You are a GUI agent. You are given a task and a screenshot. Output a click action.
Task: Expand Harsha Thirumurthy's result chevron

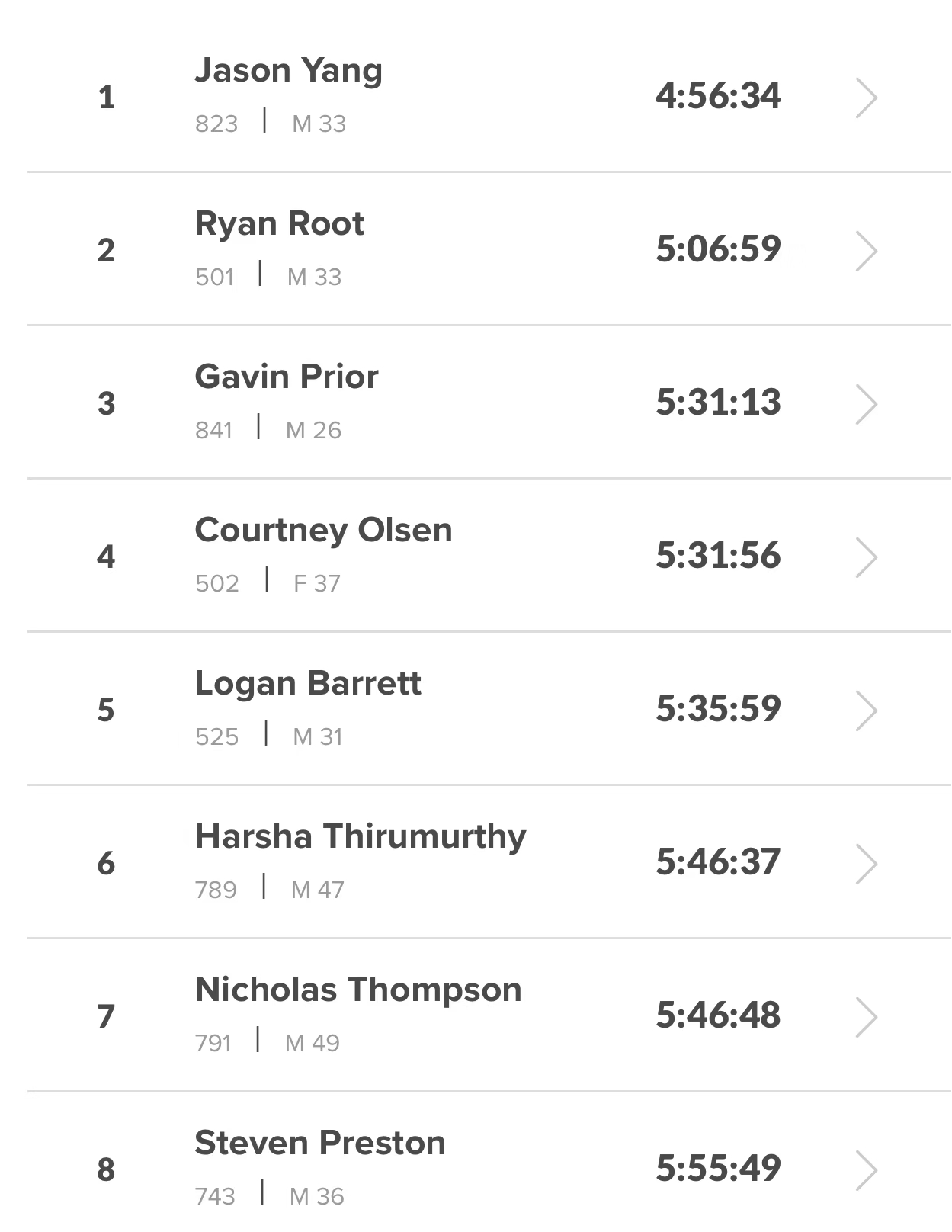[x=866, y=864]
